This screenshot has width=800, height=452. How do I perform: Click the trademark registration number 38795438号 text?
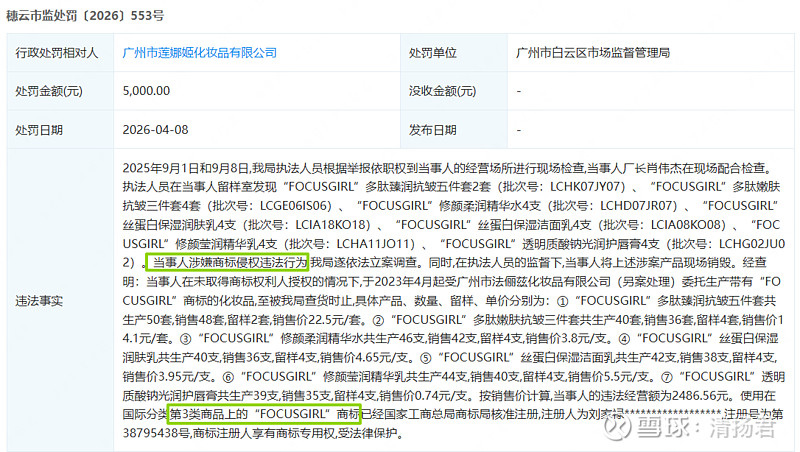point(157,433)
